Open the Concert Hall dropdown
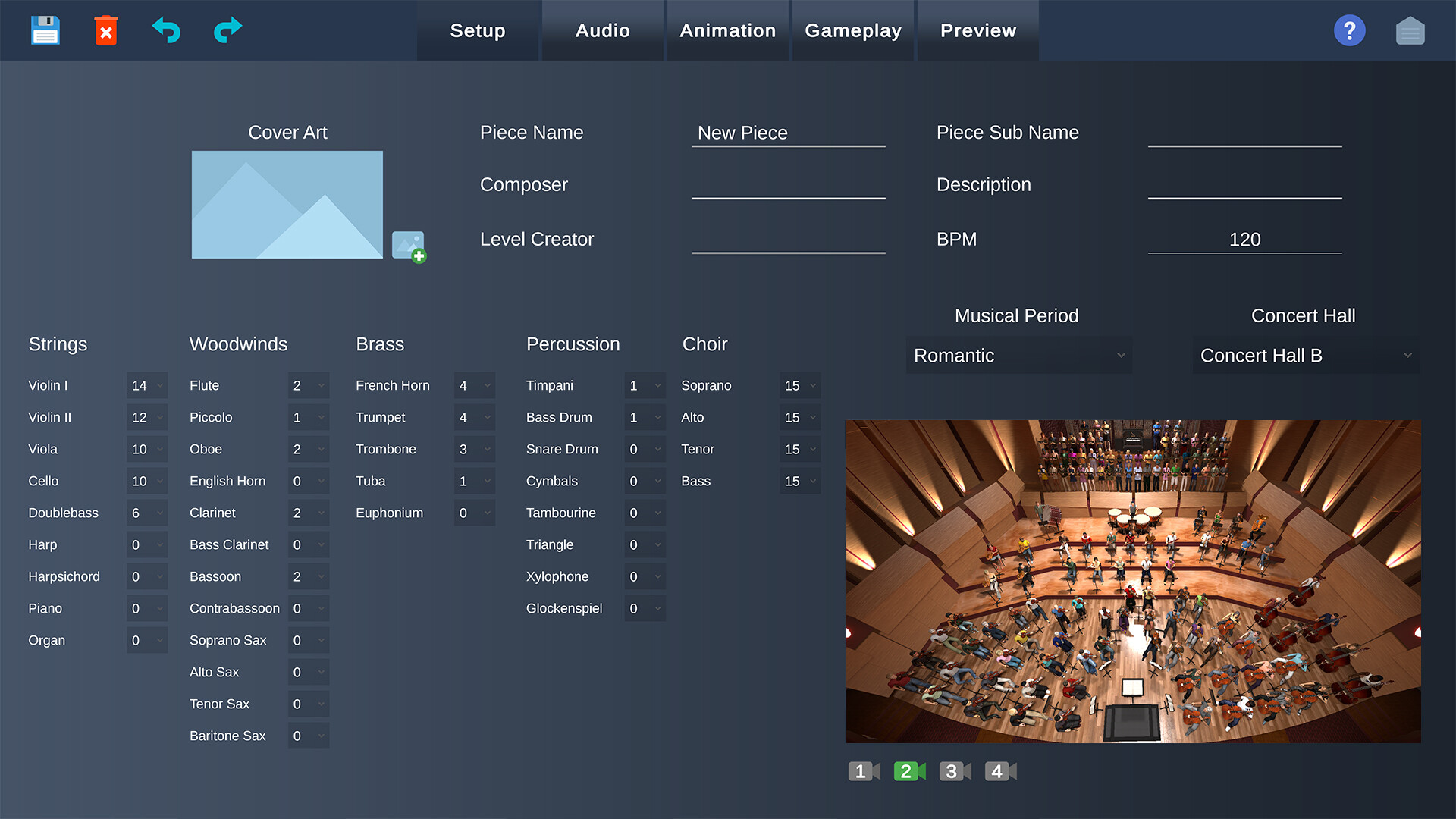 pyautogui.click(x=1305, y=356)
